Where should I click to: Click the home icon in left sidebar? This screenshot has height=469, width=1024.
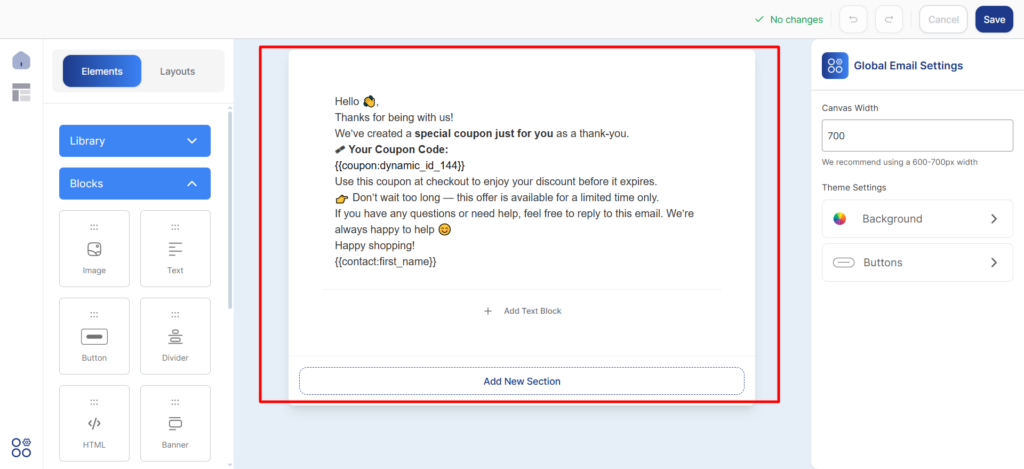[x=21, y=60]
